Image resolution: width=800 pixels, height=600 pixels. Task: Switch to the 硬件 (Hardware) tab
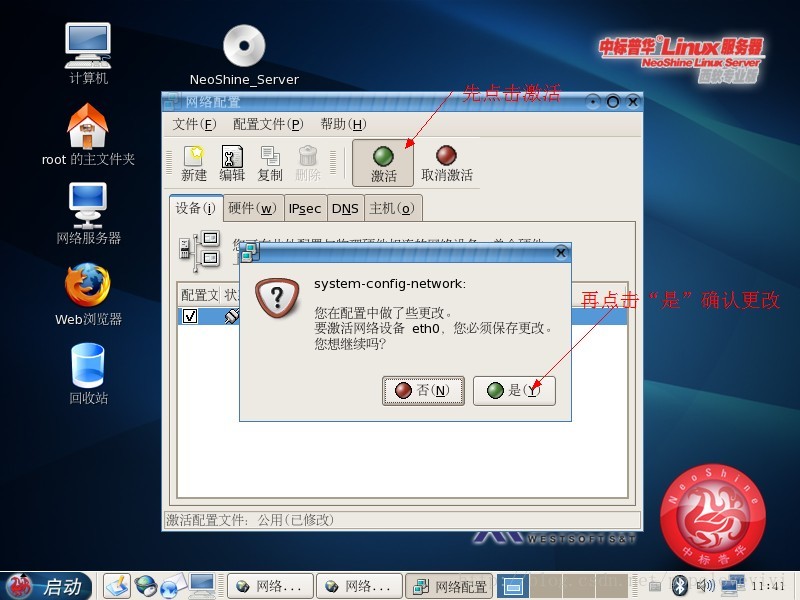coord(249,208)
